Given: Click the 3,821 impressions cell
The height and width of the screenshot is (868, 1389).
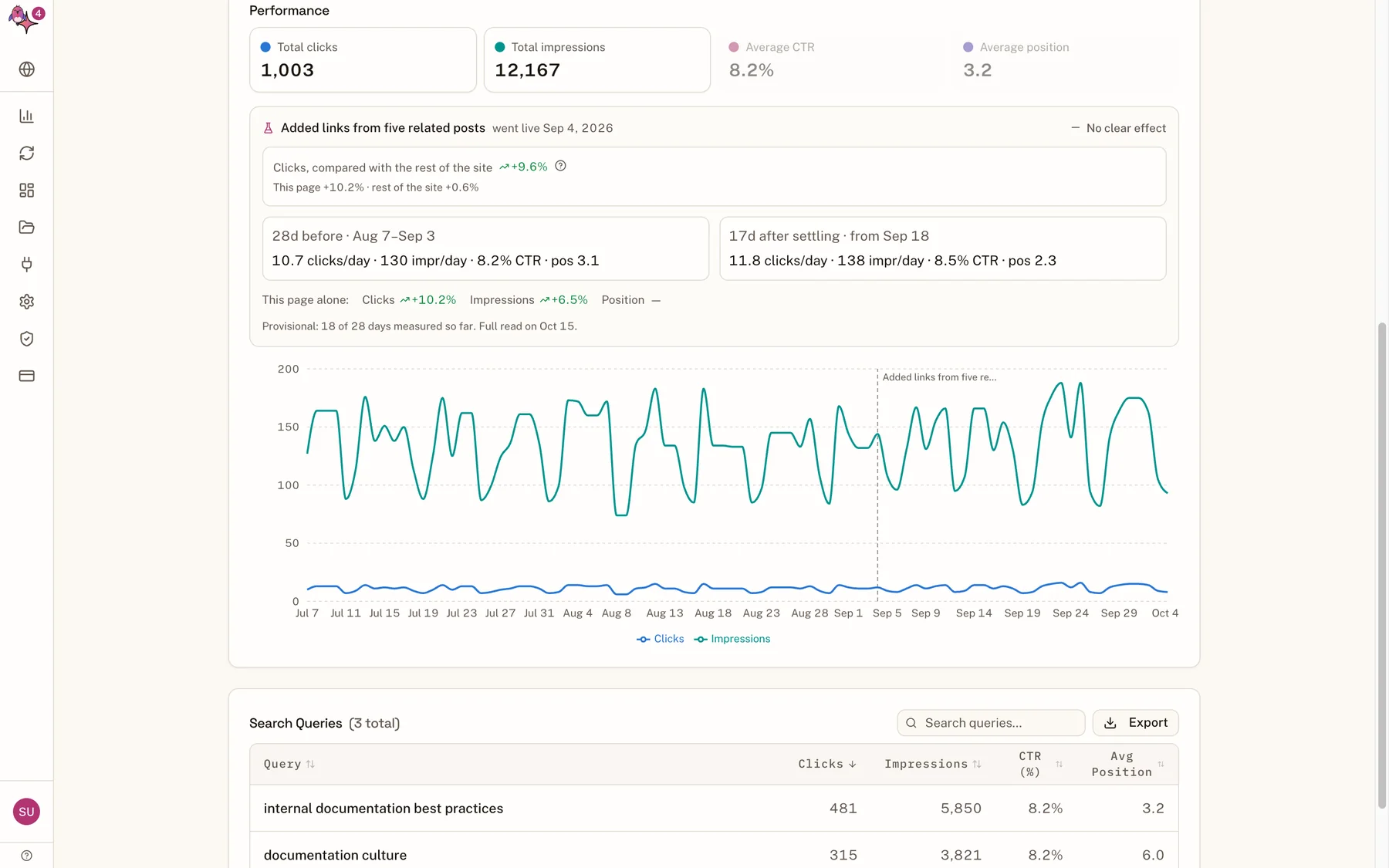Looking at the screenshot, I should [961, 855].
